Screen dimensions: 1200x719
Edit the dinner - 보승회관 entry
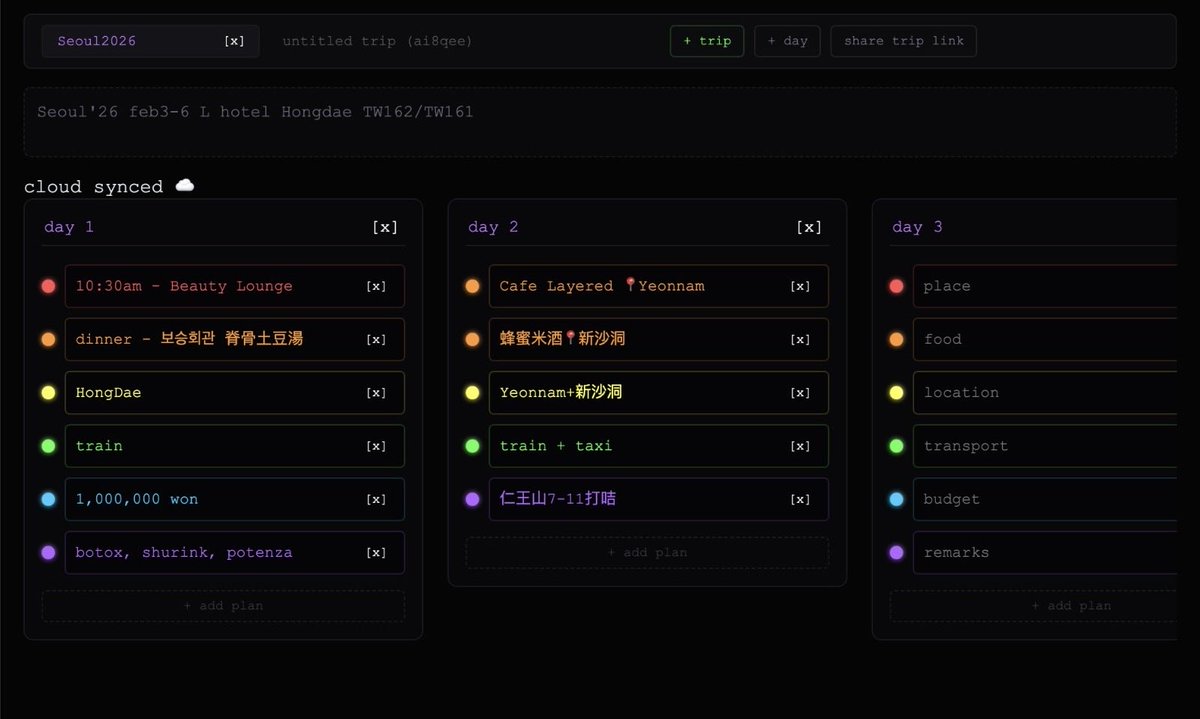click(x=235, y=339)
